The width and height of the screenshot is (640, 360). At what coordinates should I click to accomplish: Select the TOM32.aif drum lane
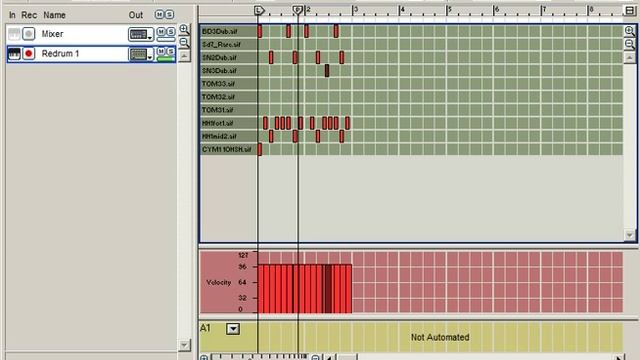click(x=229, y=97)
